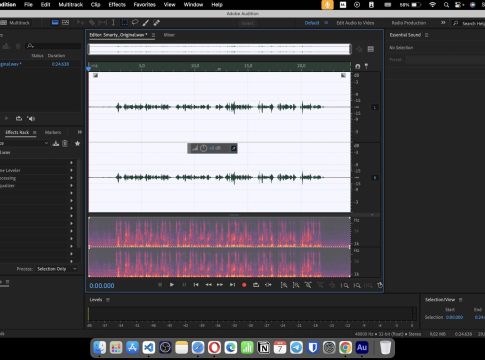Viewport: 485px width, 360px height.
Task: Toggle snapping pin icon beside timeline
Action: 366,66
